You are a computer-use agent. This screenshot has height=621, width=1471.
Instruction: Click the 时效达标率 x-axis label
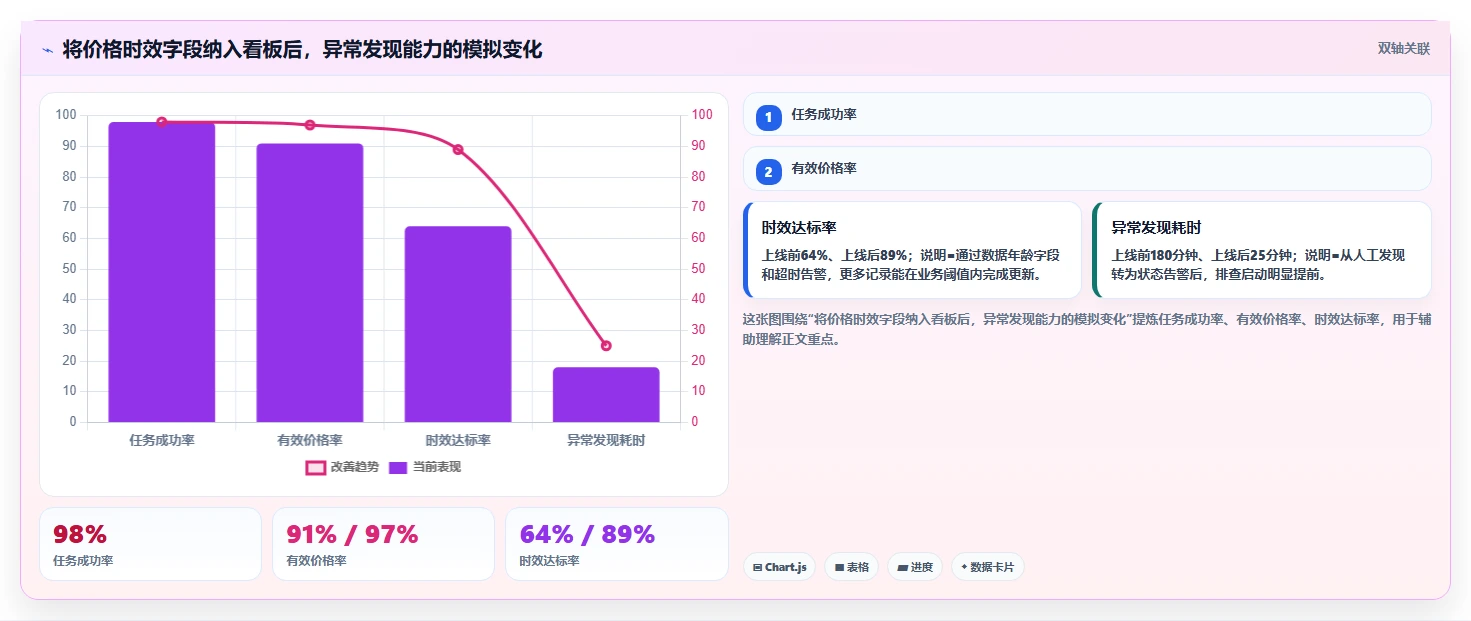point(458,440)
